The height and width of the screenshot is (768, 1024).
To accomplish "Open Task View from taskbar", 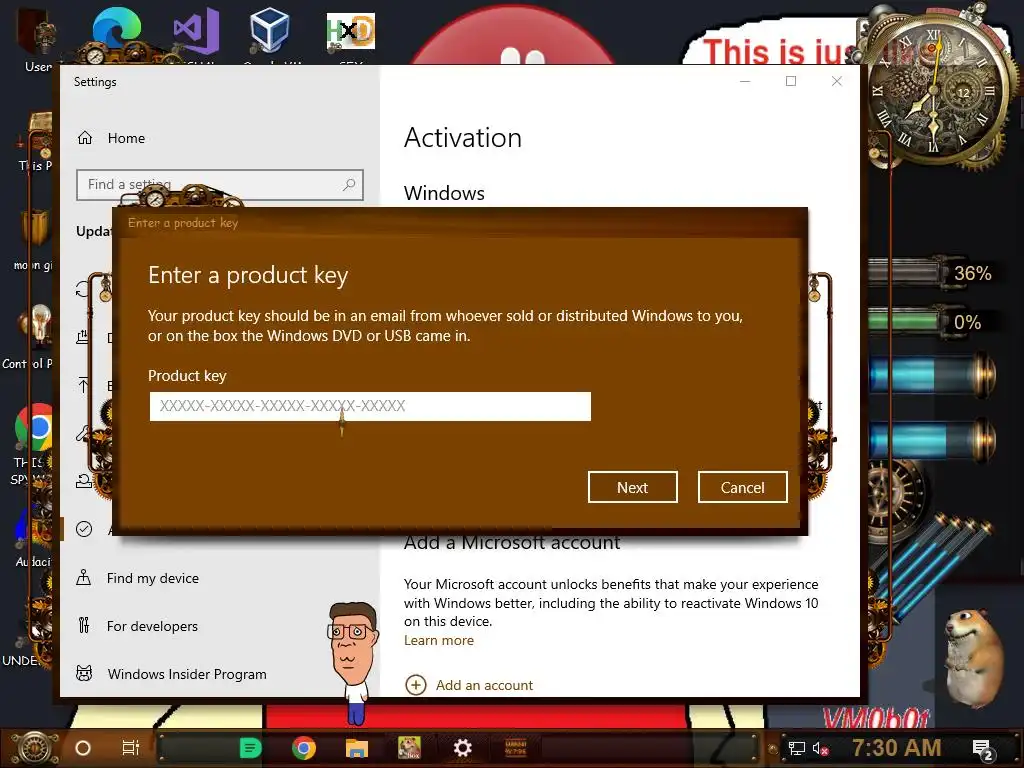I will (131, 748).
